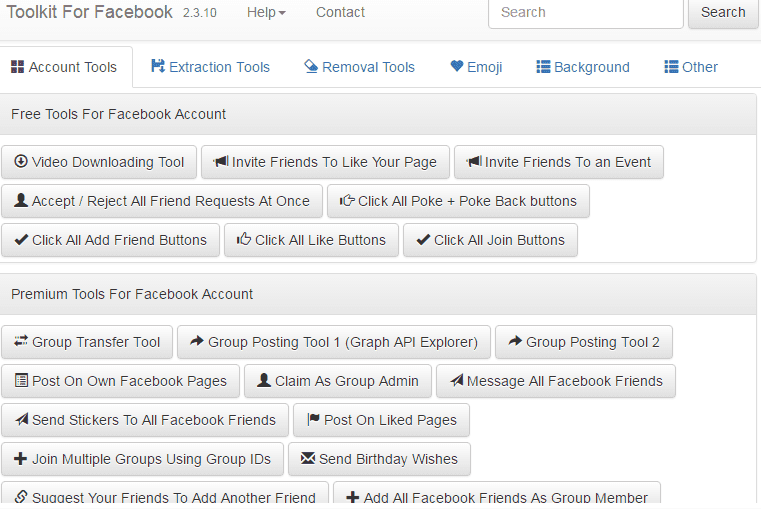The width and height of the screenshot is (761, 509).
Task: Click the flag icon on Post On Liked Pages
Action: 314,420
